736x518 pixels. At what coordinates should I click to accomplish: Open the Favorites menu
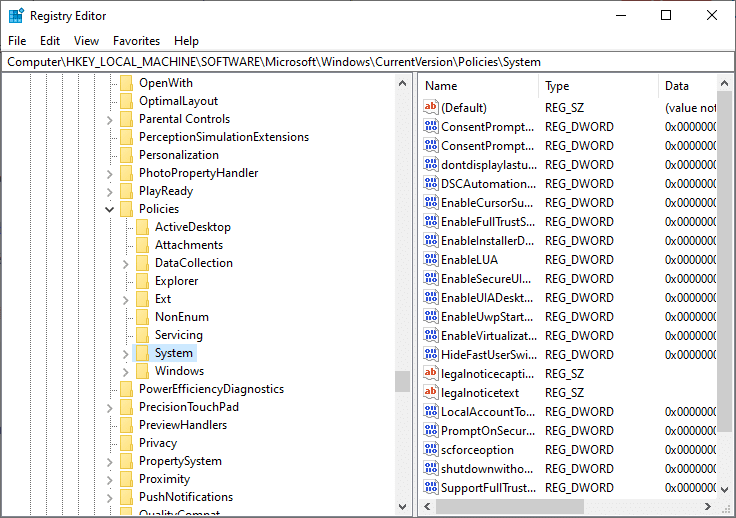(136, 41)
